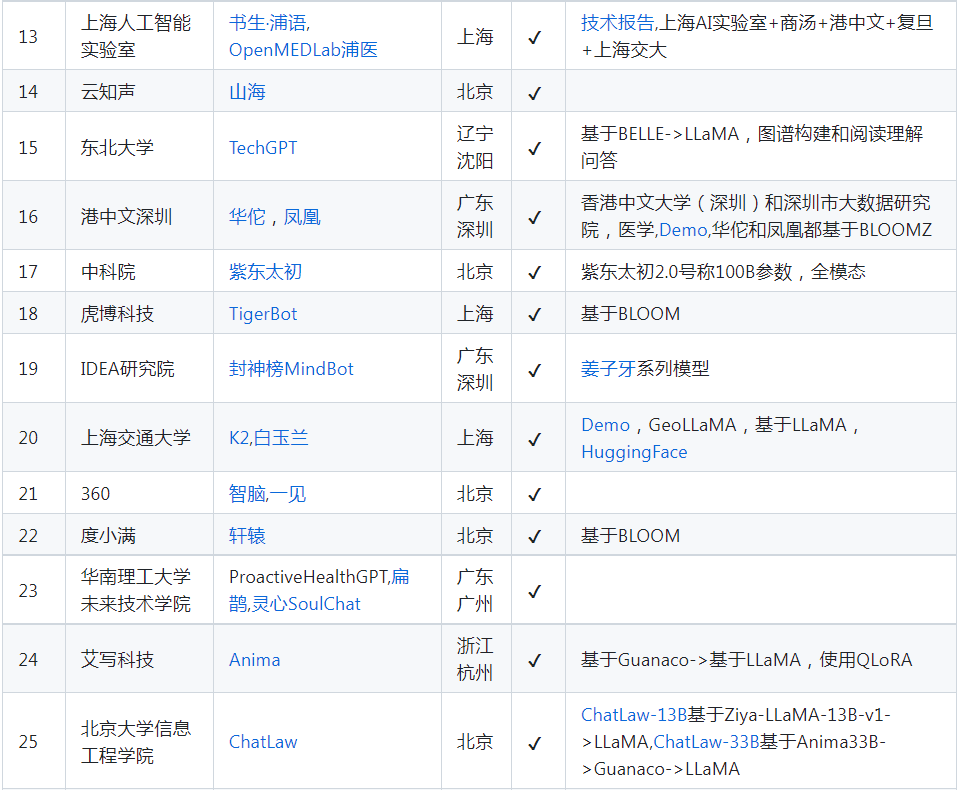Select the 艾写科技 cell
Screen dimensions: 959x790
coord(139,660)
